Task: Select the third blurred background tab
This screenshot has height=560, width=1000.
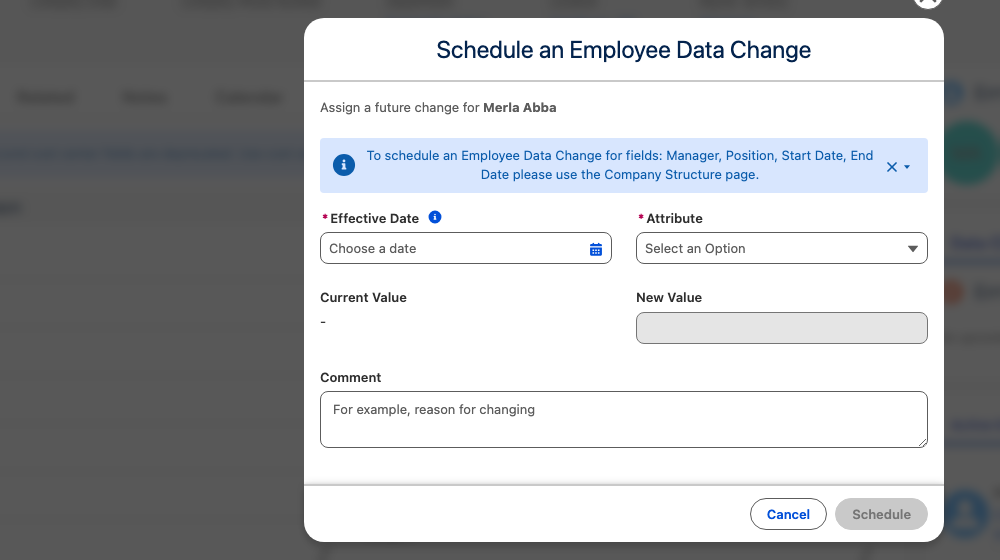Action: 249,98
